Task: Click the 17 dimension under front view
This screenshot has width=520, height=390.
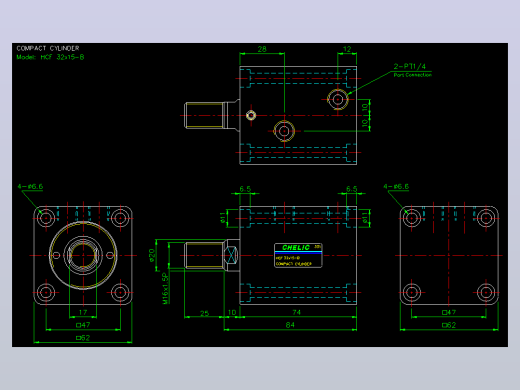Action: coord(83,312)
